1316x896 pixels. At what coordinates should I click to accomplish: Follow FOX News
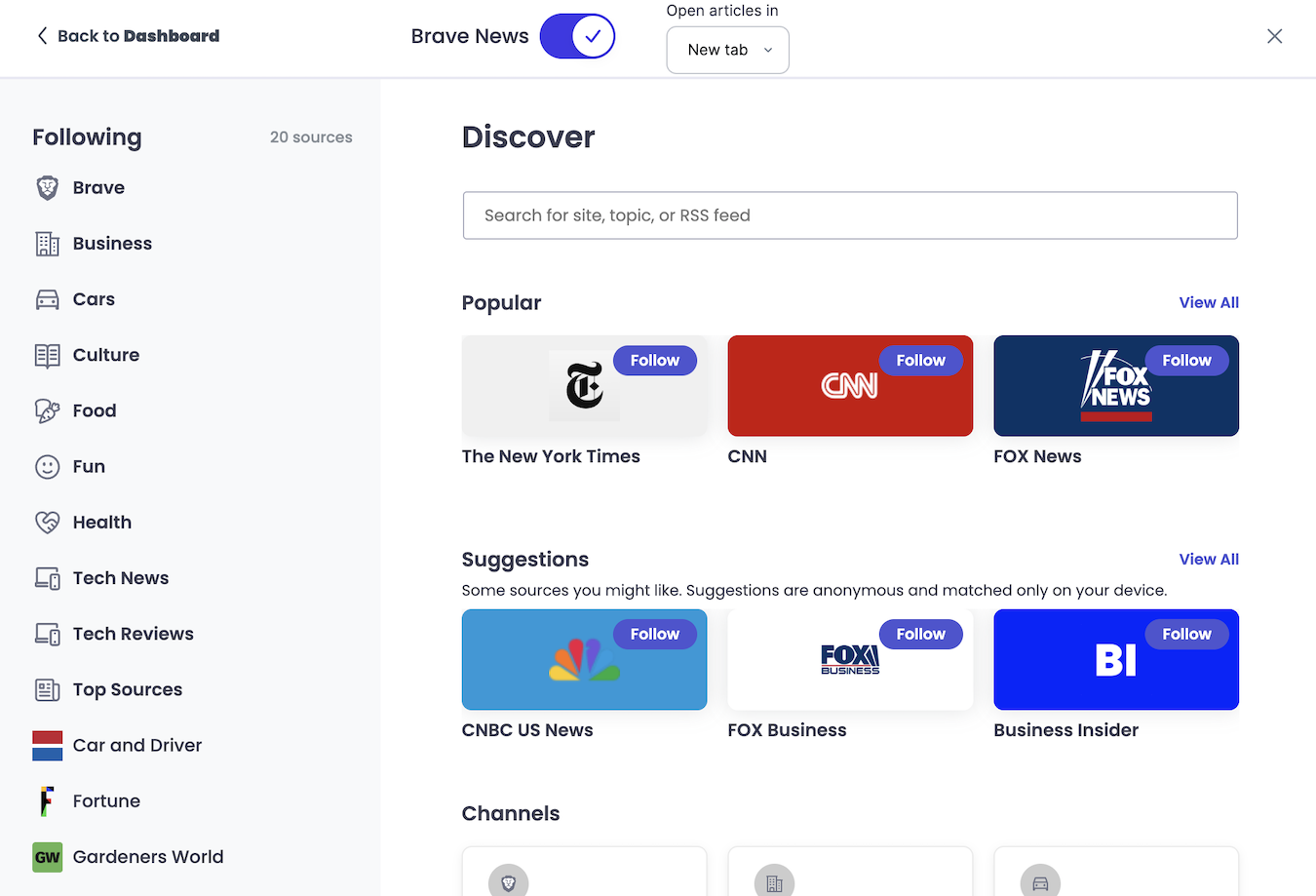(x=1186, y=361)
